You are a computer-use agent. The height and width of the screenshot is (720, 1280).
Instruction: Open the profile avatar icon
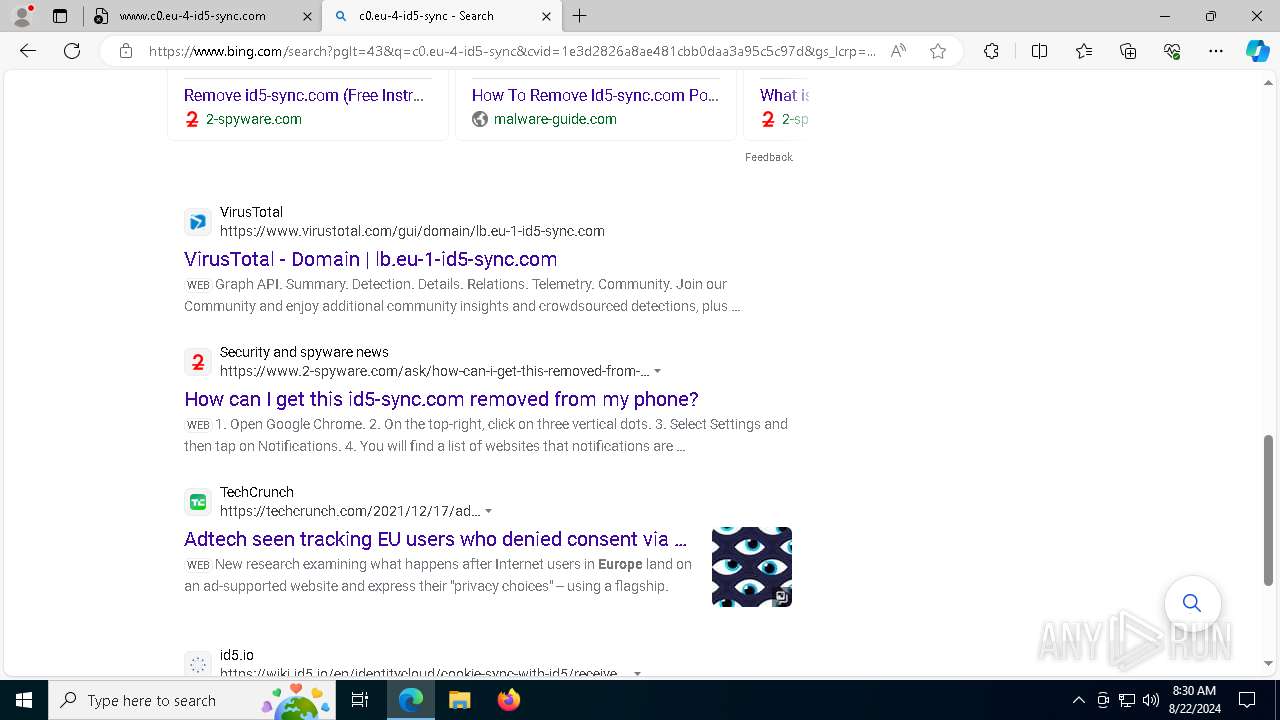tap(22, 16)
